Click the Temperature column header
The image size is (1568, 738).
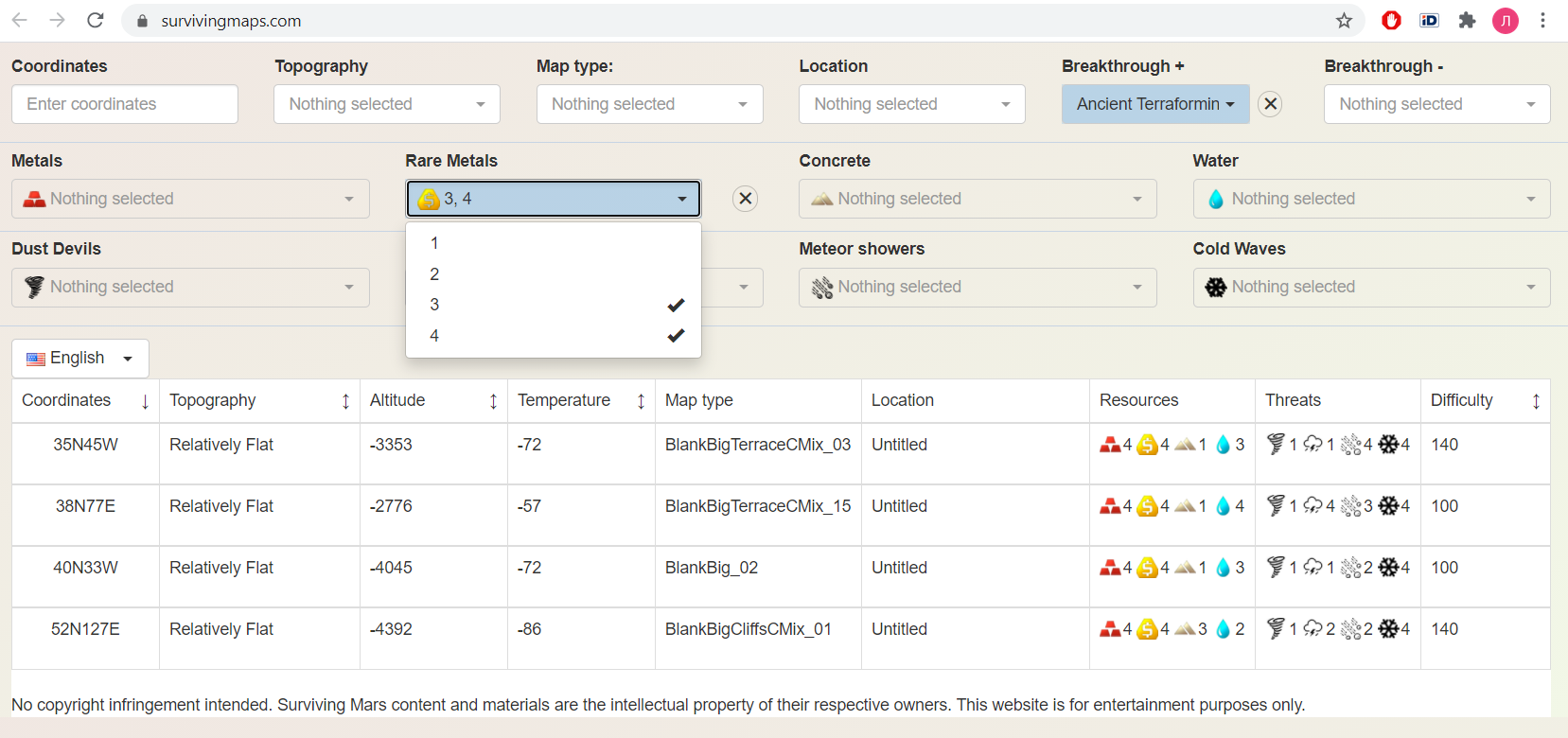tap(564, 400)
